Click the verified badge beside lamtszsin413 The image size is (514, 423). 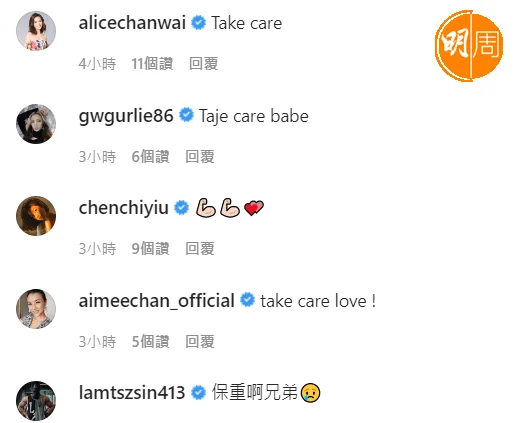pyautogui.click(x=198, y=392)
